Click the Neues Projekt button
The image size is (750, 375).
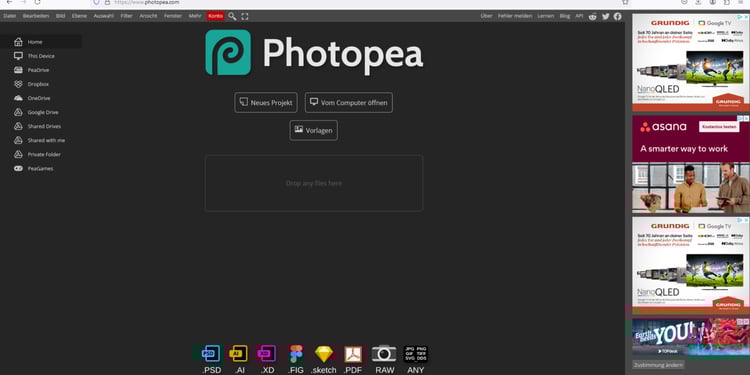coord(266,102)
